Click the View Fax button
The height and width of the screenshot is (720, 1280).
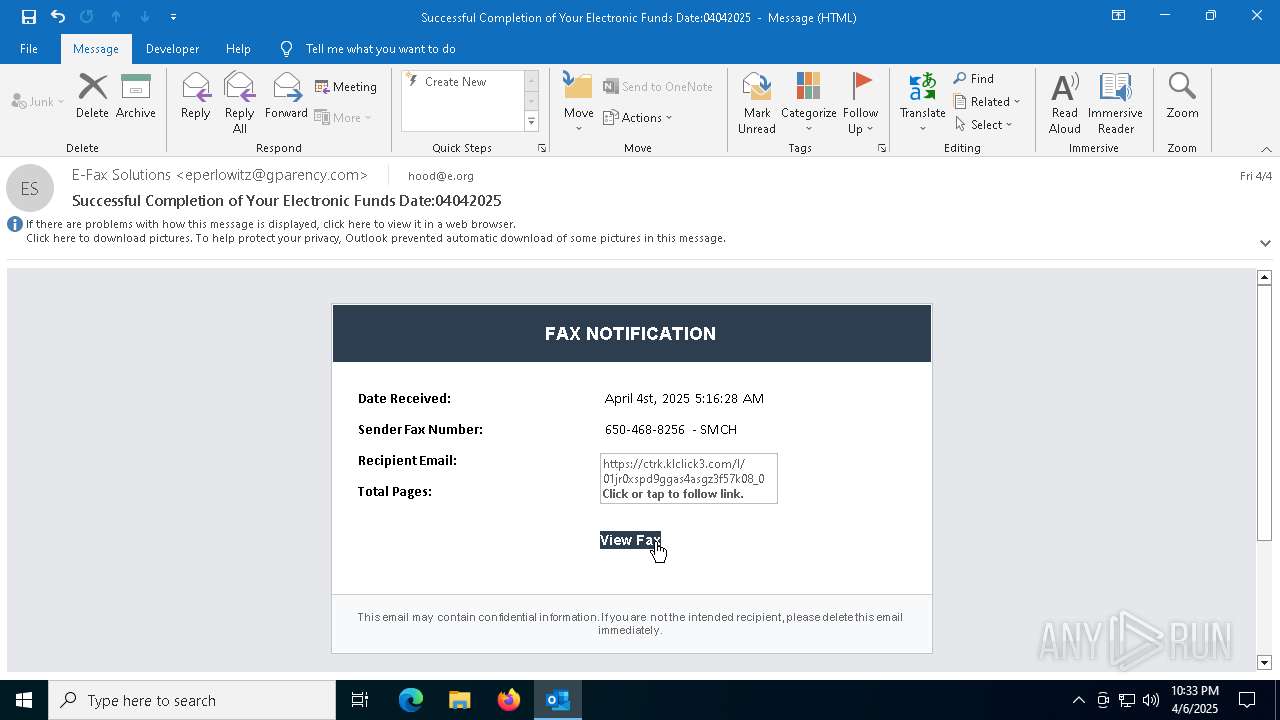630,540
